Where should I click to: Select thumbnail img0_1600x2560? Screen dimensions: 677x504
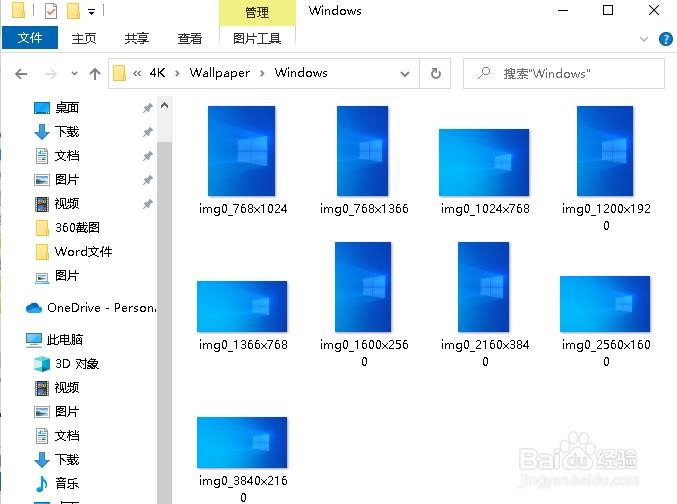click(363, 287)
